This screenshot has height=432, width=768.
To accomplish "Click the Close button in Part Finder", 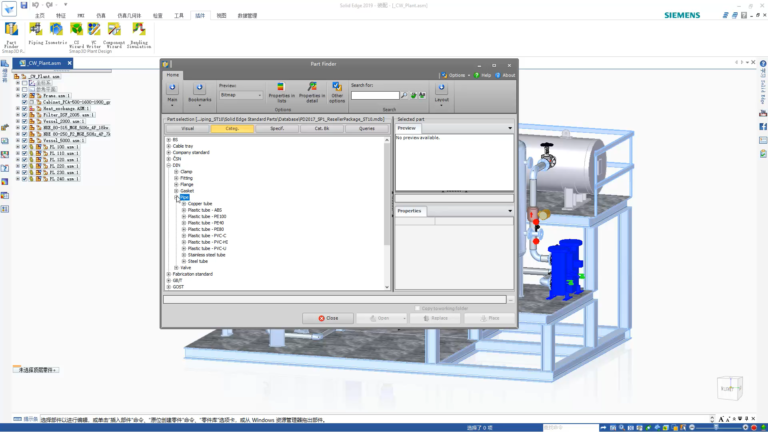I will pos(328,318).
